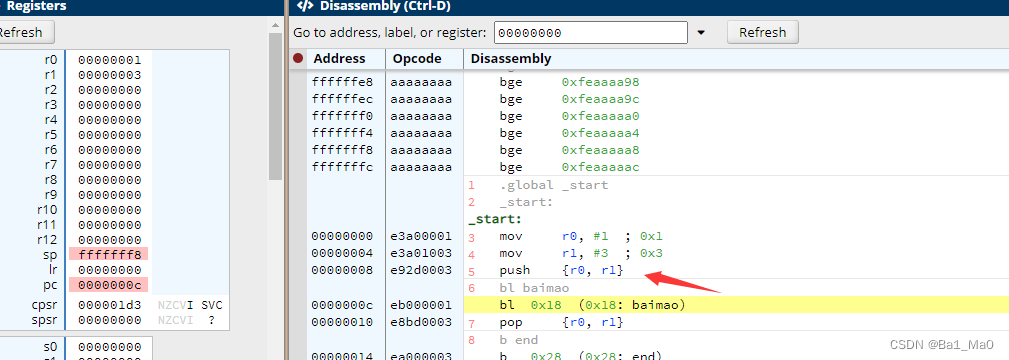Image resolution: width=1009 pixels, height=360 pixels.
Task: Click the Address column header
Action: tap(339, 59)
